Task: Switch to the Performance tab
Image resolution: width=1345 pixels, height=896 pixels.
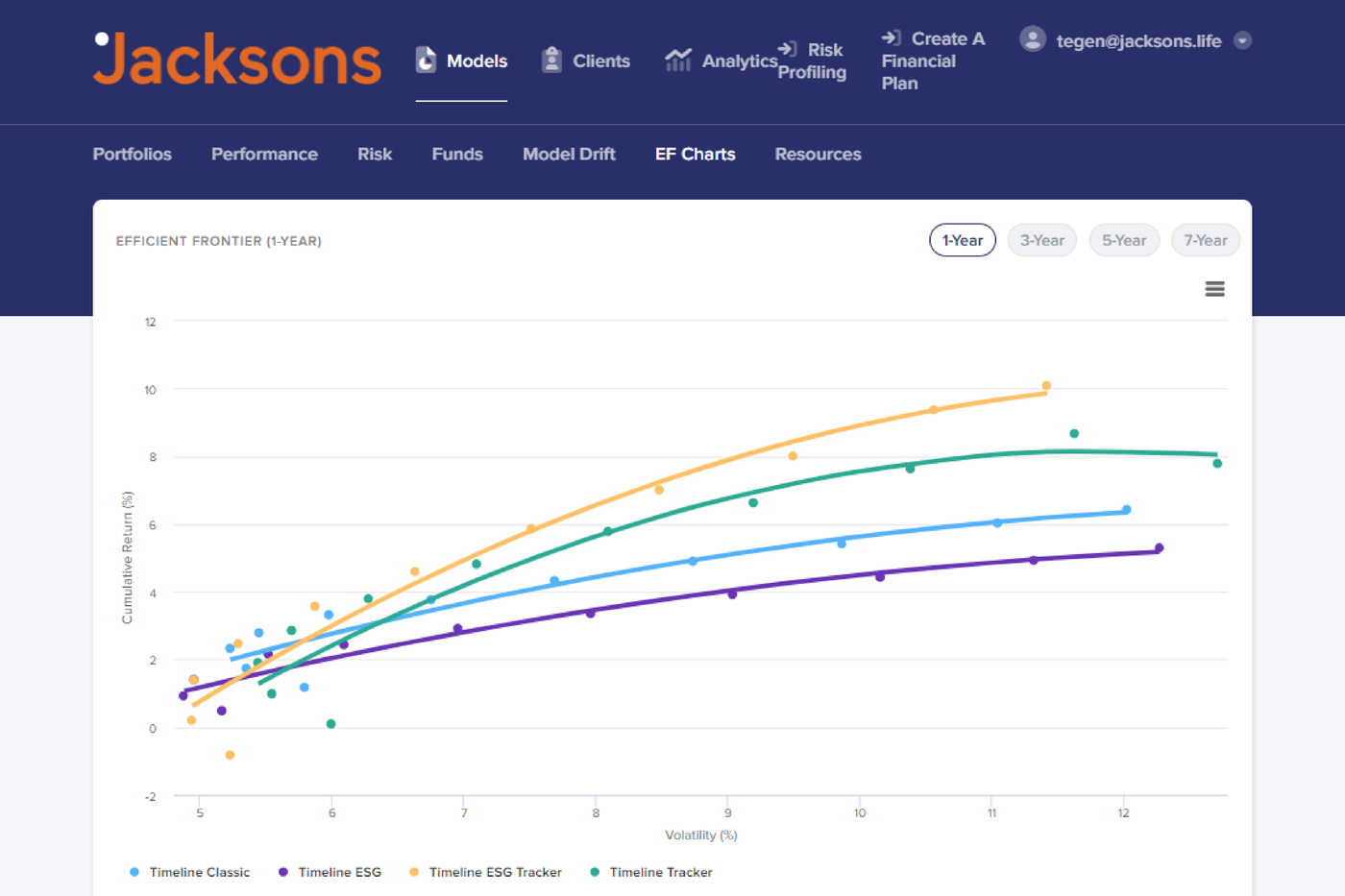Action: (x=264, y=154)
